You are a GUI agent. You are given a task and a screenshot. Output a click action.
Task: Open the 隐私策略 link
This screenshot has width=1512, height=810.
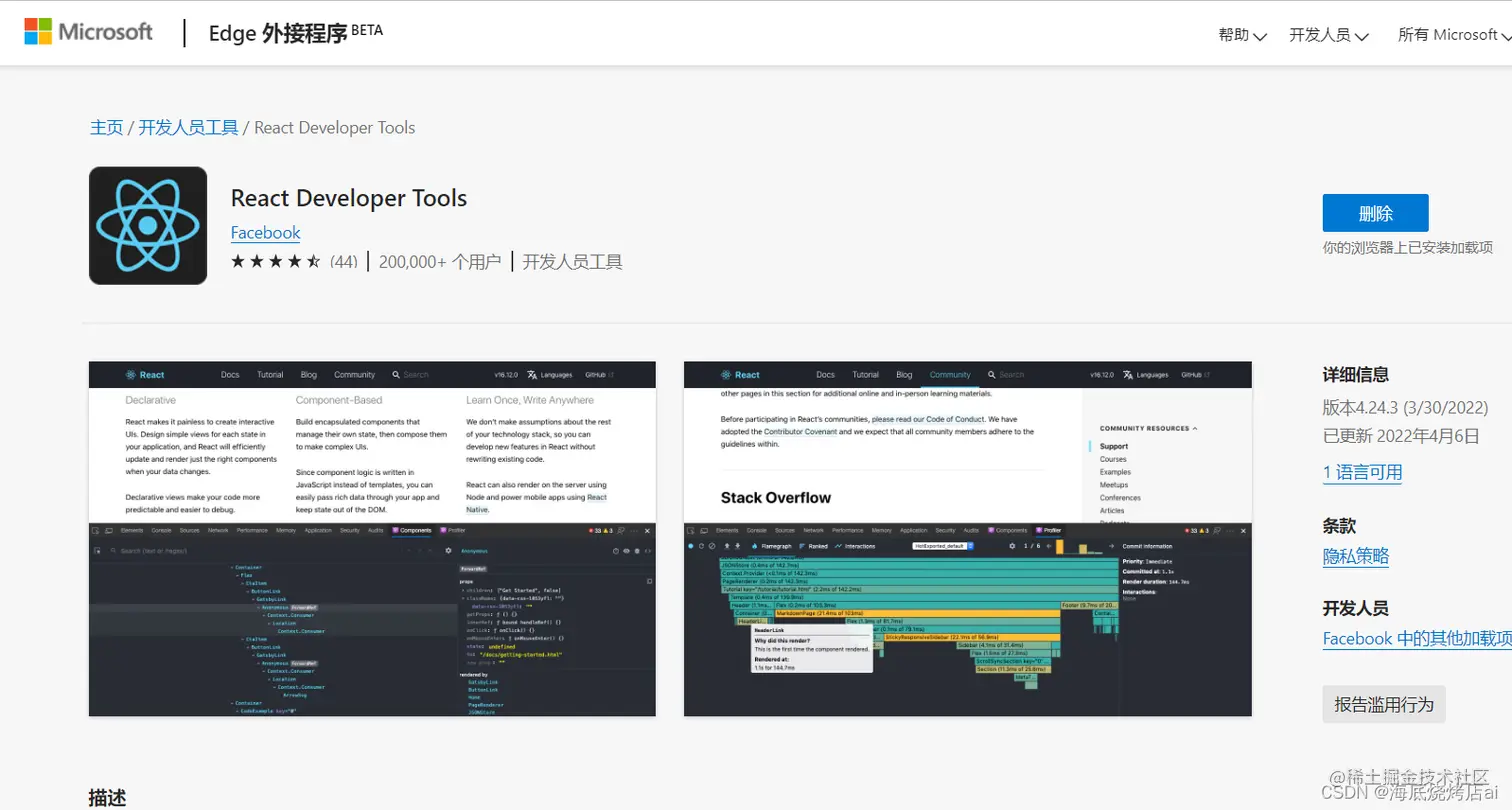click(1356, 557)
